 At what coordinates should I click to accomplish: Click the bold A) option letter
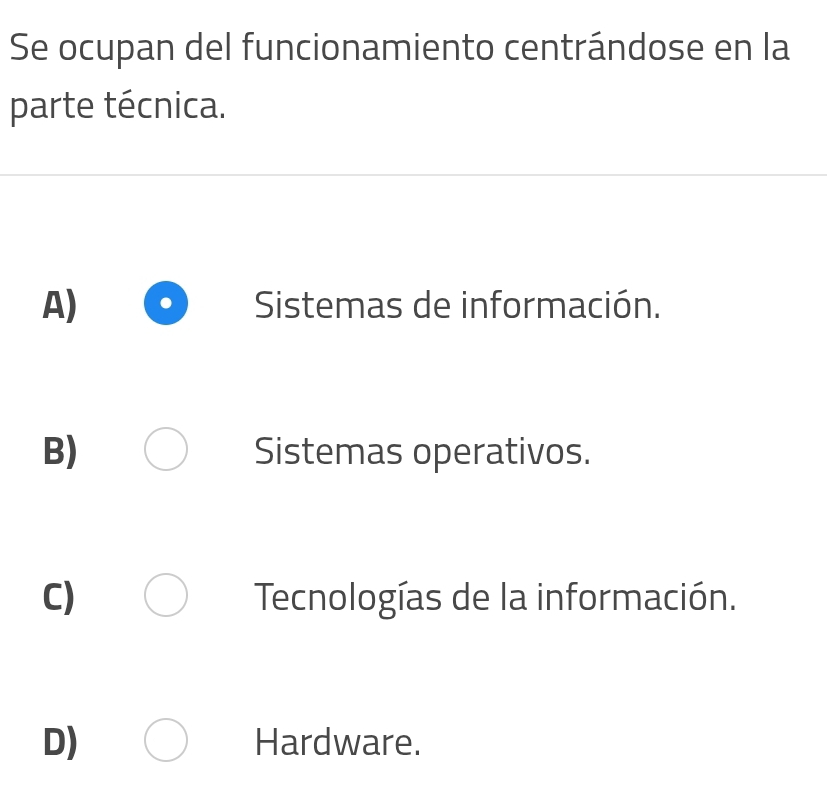pyautogui.click(x=60, y=305)
